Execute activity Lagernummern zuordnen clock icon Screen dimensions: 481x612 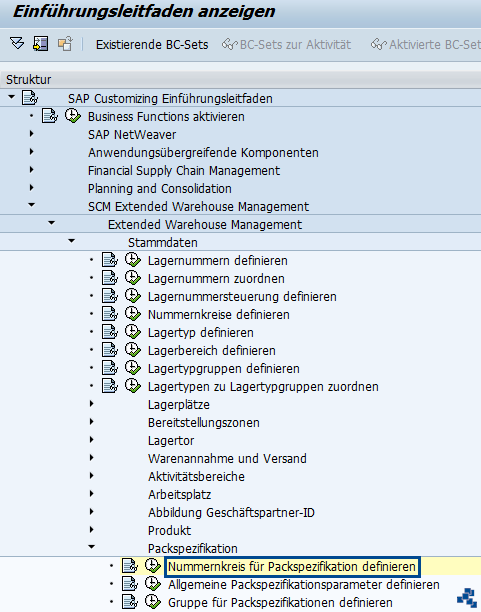tap(133, 278)
